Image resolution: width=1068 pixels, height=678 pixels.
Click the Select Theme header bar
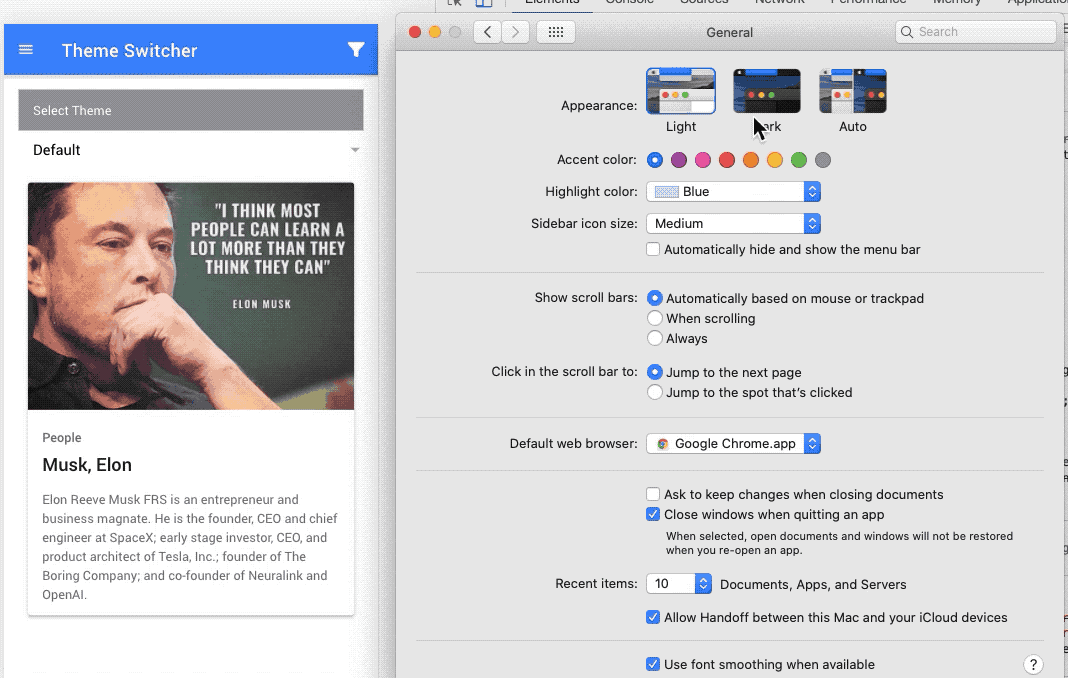[x=191, y=110]
